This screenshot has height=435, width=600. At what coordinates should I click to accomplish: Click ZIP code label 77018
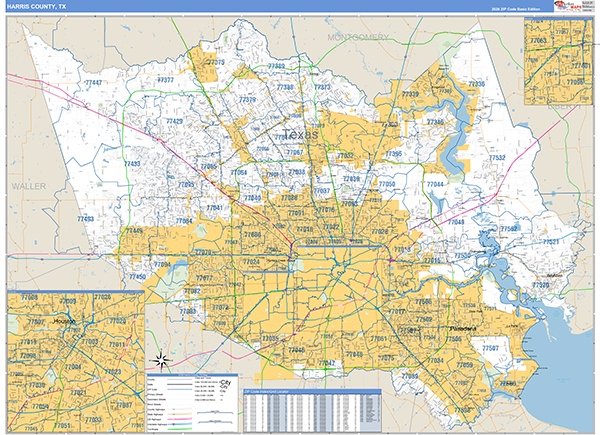tap(305, 229)
